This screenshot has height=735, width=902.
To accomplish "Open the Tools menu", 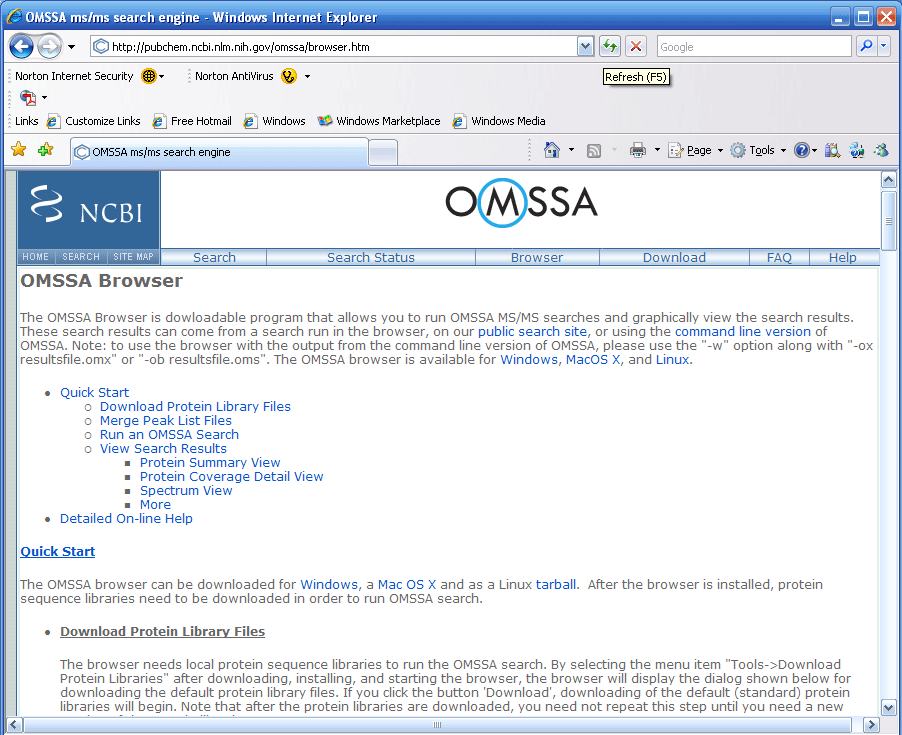I will coord(758,150).
